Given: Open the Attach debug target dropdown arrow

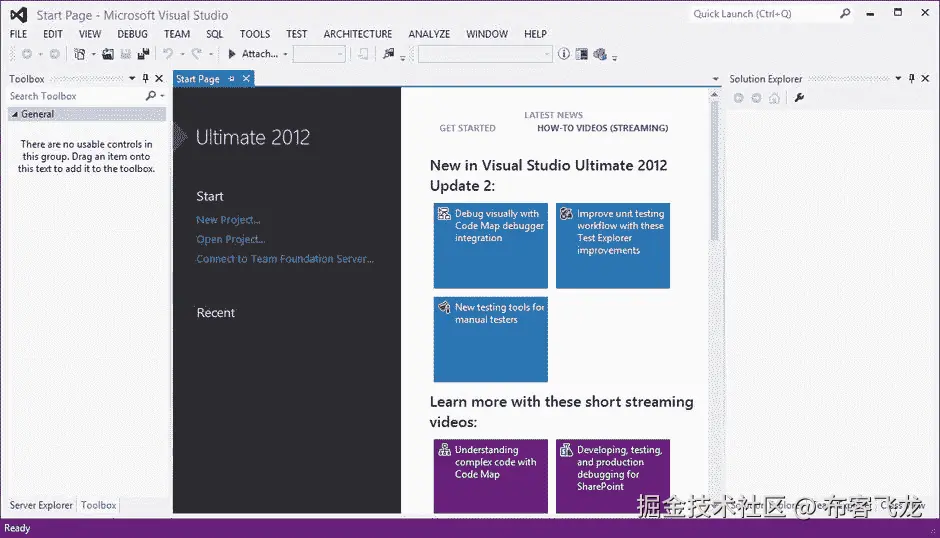Looking at the screenshot, I should (285, 54).
